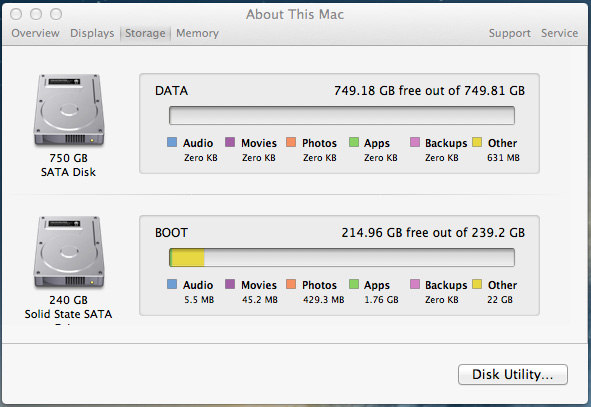Click the 'About This Mac' window title
The height and width of the screenshot is (407, 591).
tap(295, 14)
